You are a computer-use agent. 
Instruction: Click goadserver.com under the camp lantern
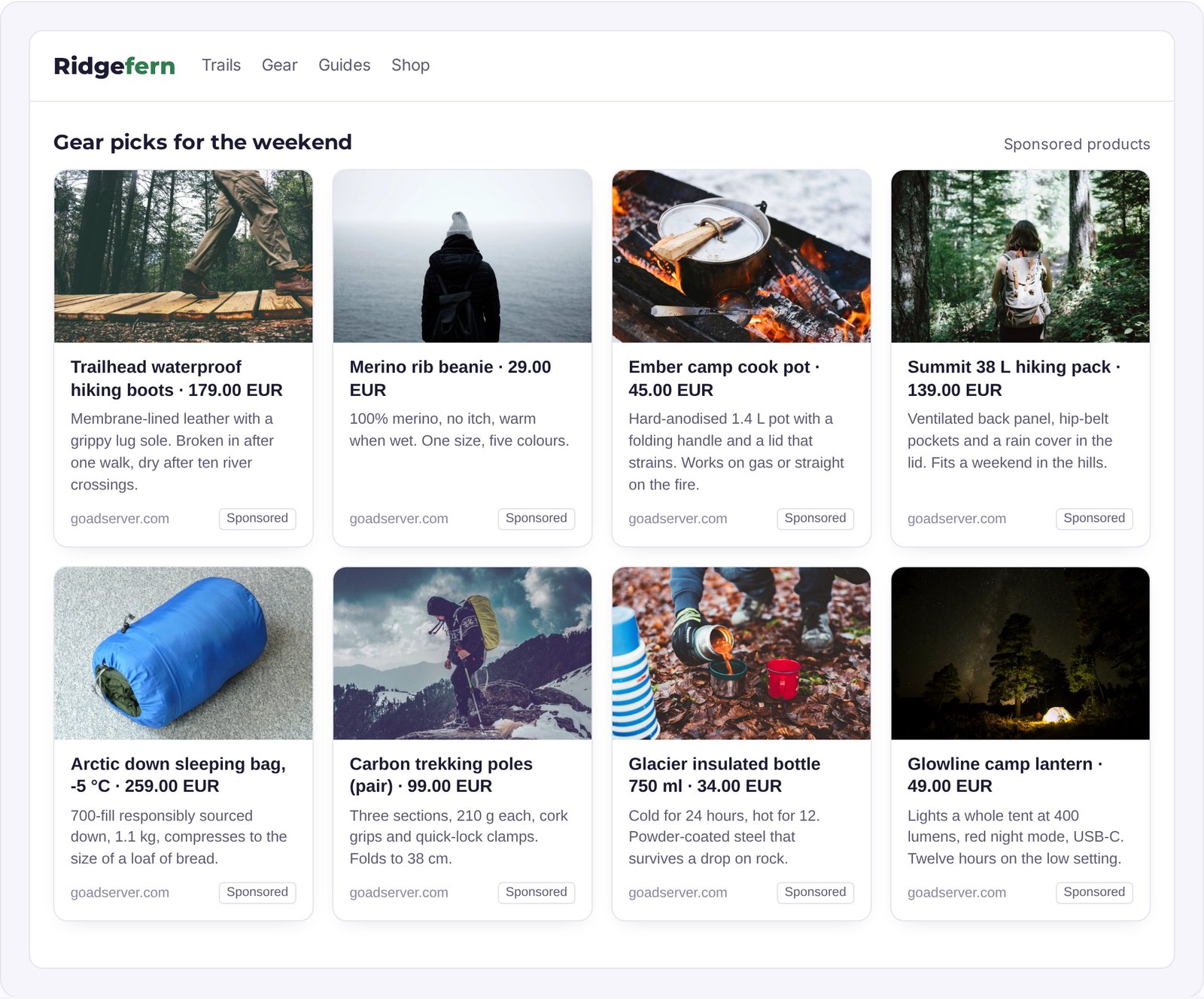[x=956, y=893]
